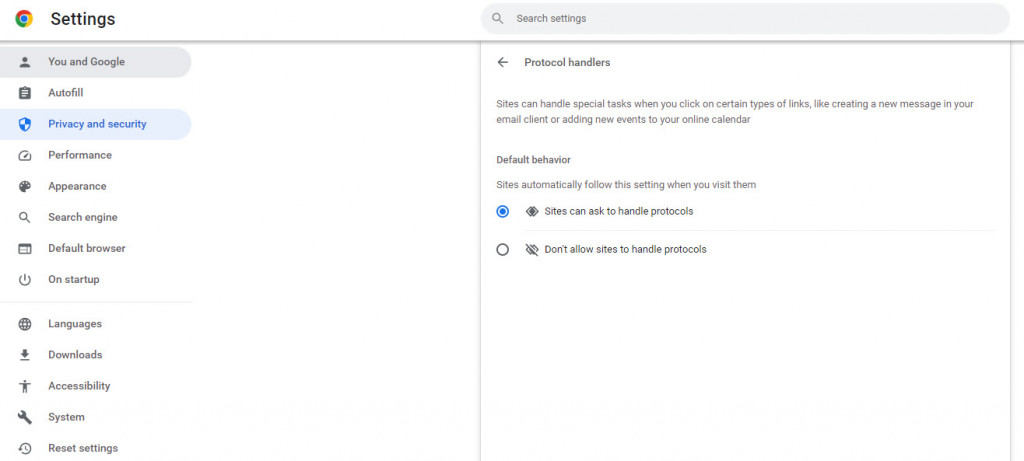Open the On startup settings
This screenshot has width=1024, height=461.
73,279
